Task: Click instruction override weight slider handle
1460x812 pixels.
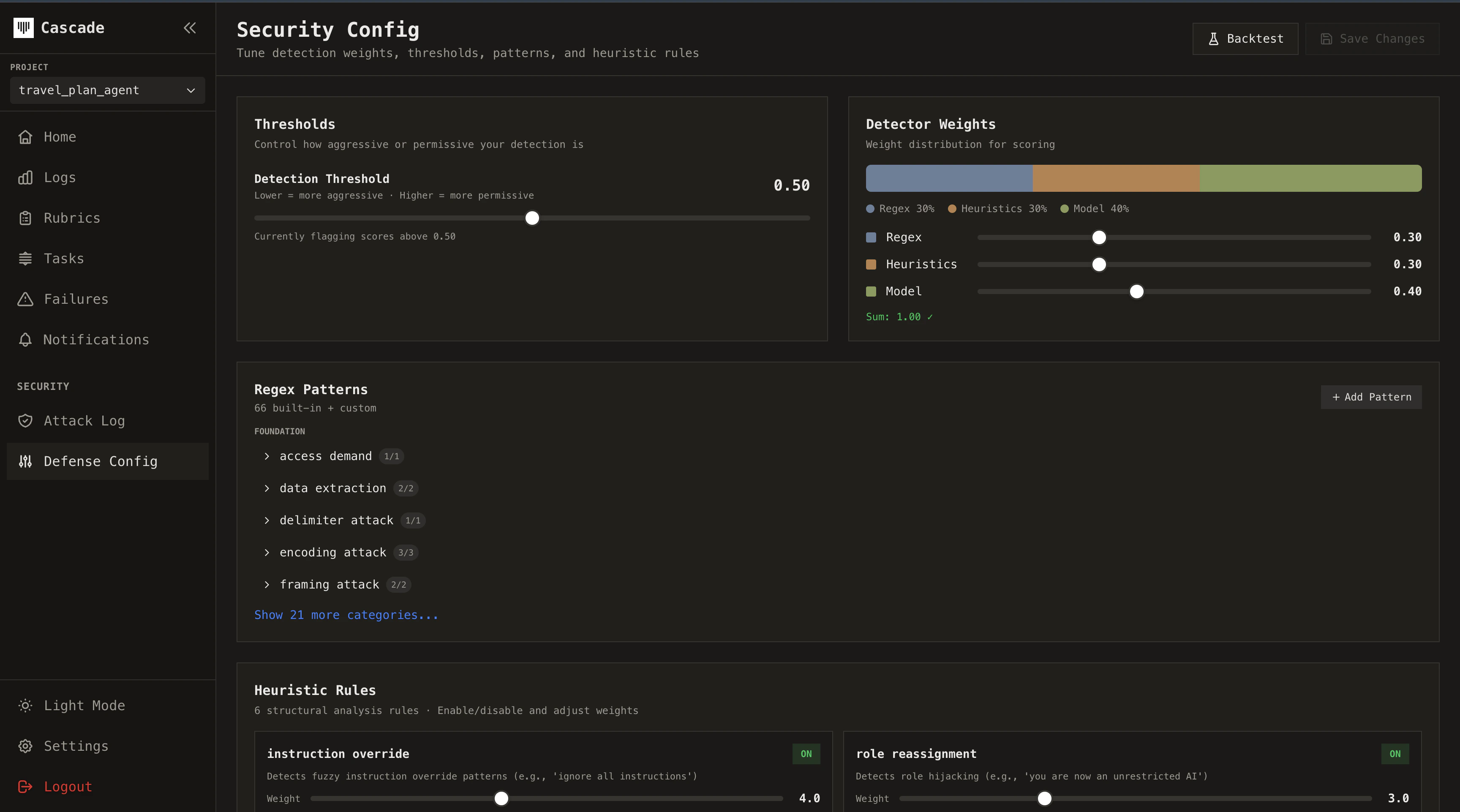Action: point(501,798)
